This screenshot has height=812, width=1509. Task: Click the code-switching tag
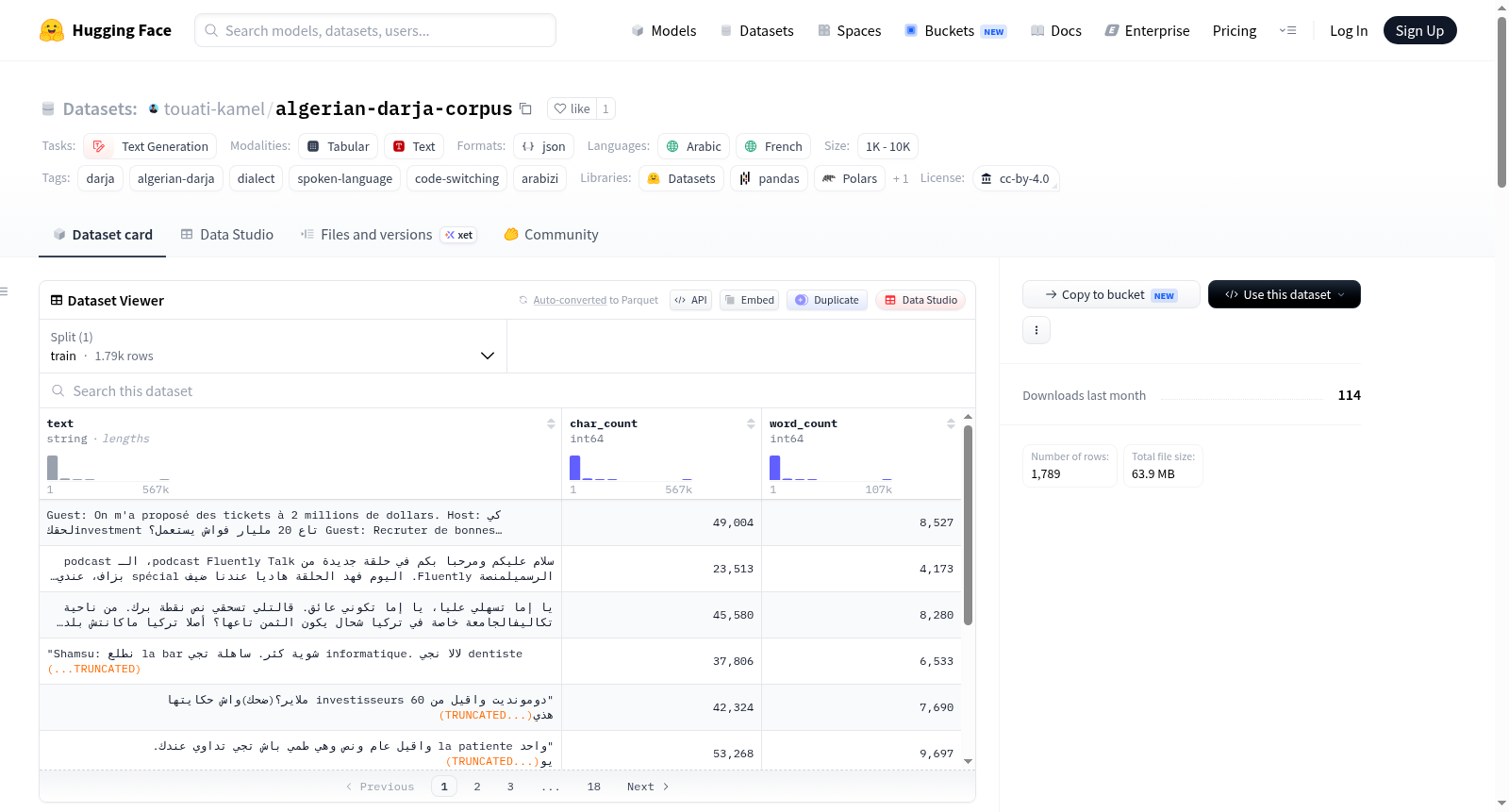[457, 178]
